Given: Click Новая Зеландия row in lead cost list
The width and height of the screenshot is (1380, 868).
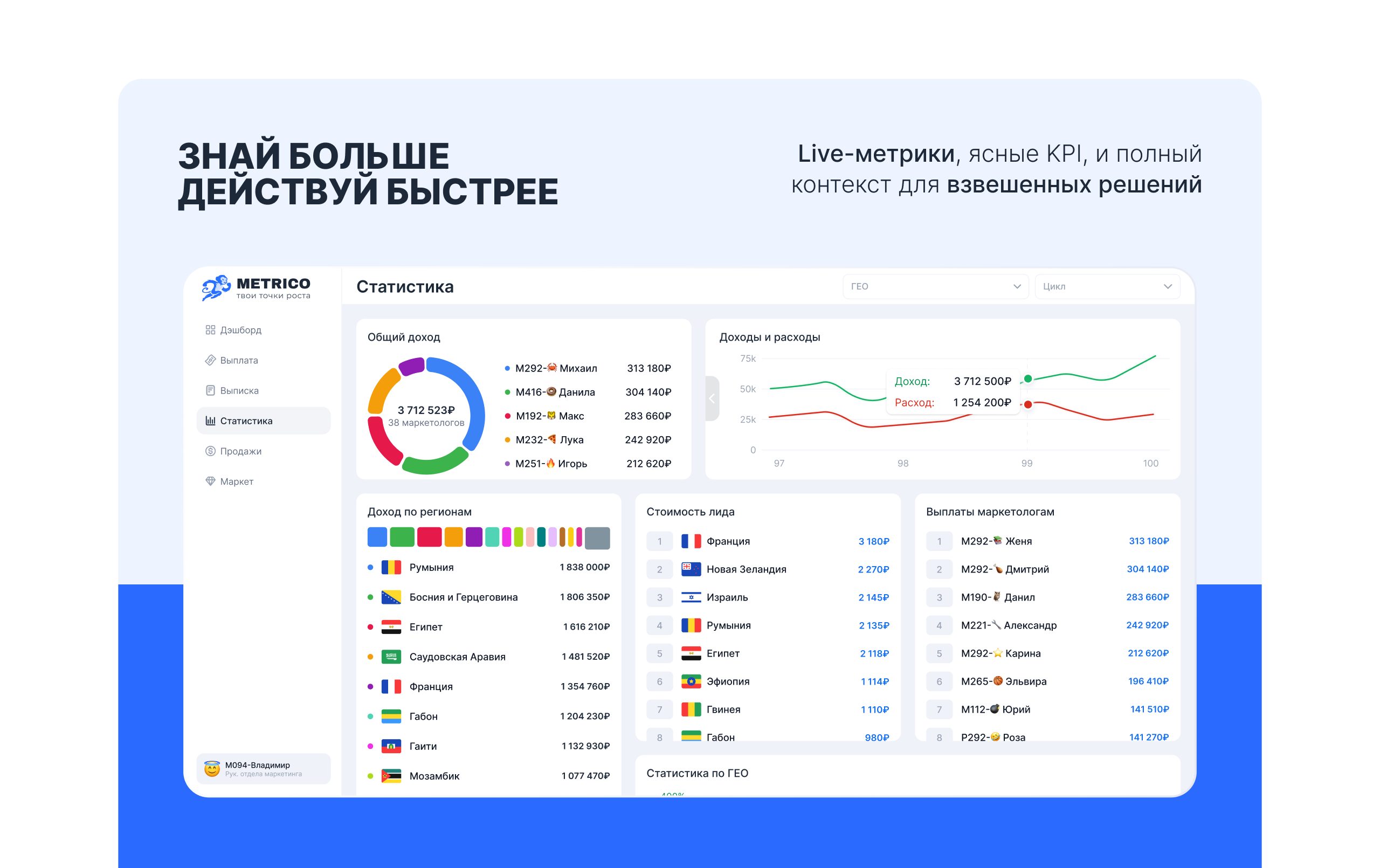Looking at the screenshot, I should 746,569.
